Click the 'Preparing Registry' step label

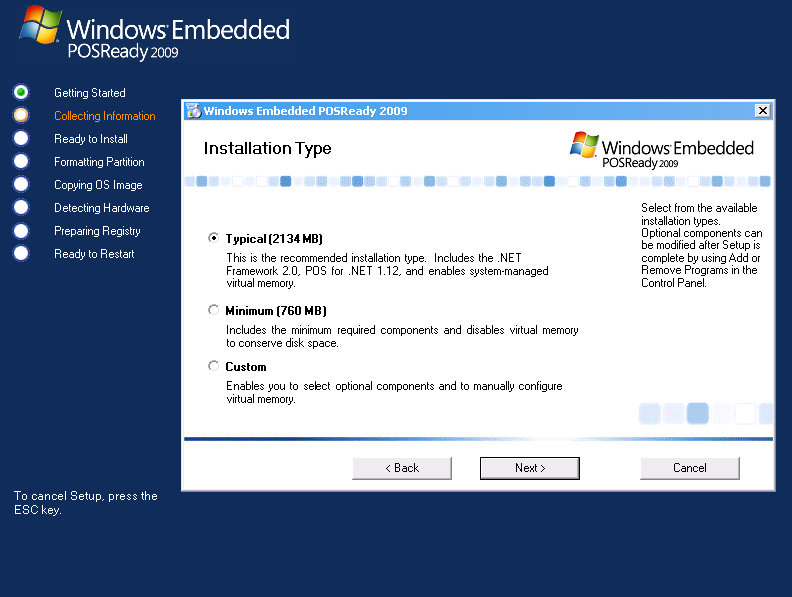tap(97, 231)
